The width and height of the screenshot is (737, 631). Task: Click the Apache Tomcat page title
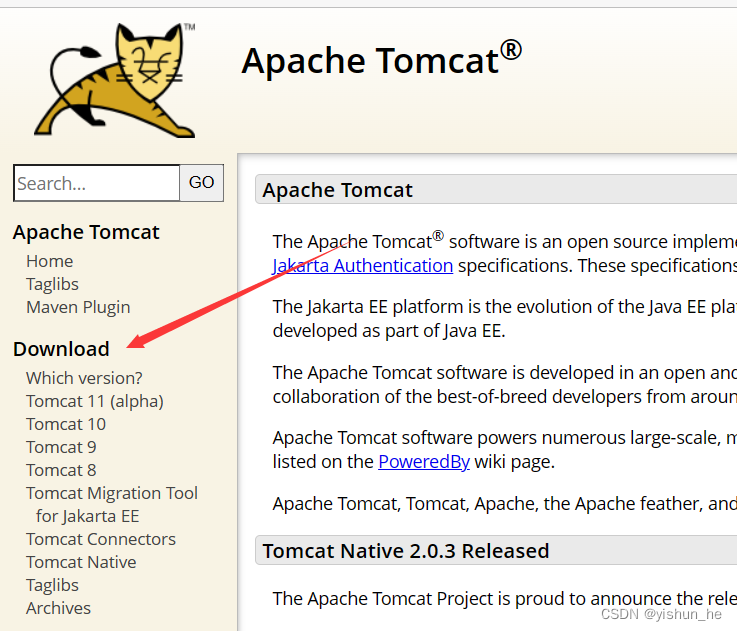coord(381,60)
